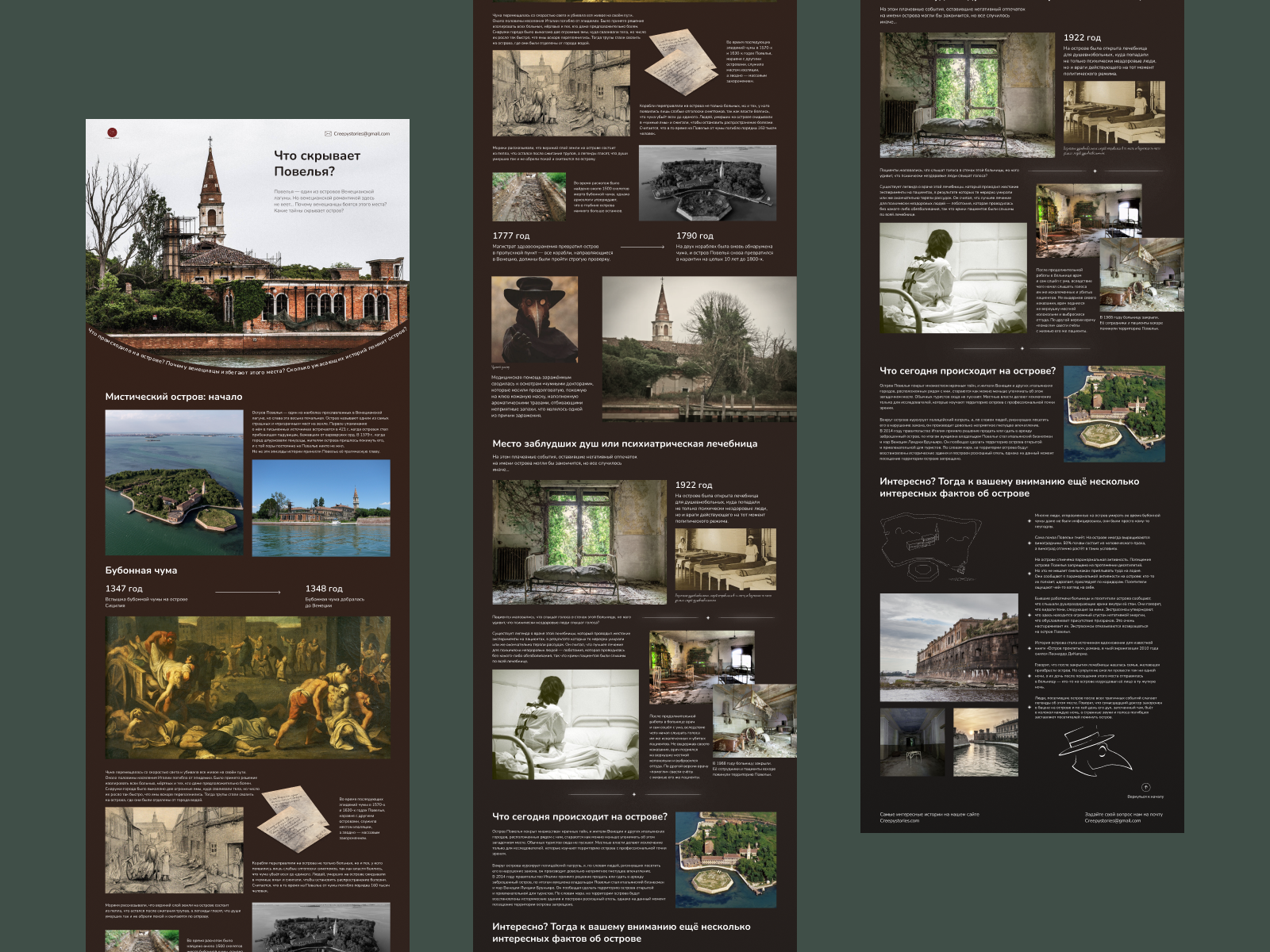Select heading 'Место заблудших душ или психиатрическая лечебница'
Image resolution: width=1270 pixels, height=952 pixels.
tap(625, 443)
